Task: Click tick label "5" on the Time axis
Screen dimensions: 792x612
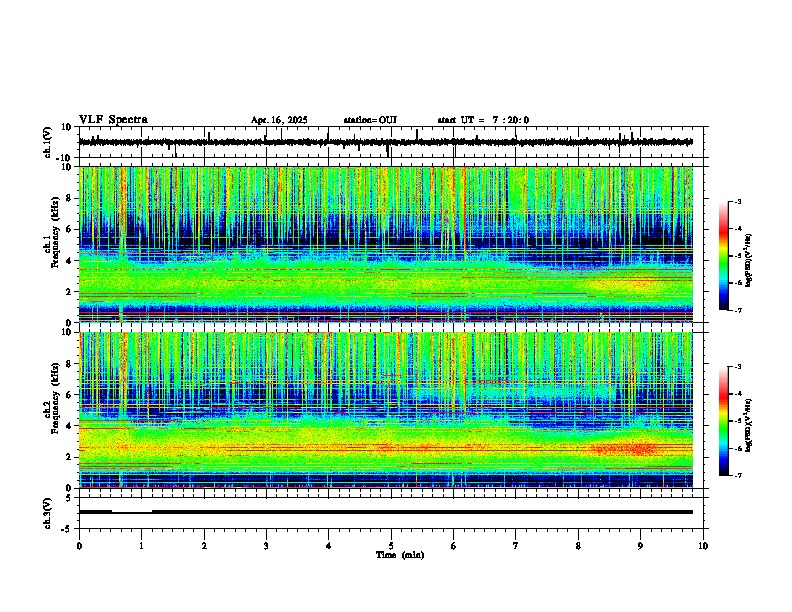Action: coord(391,546)
